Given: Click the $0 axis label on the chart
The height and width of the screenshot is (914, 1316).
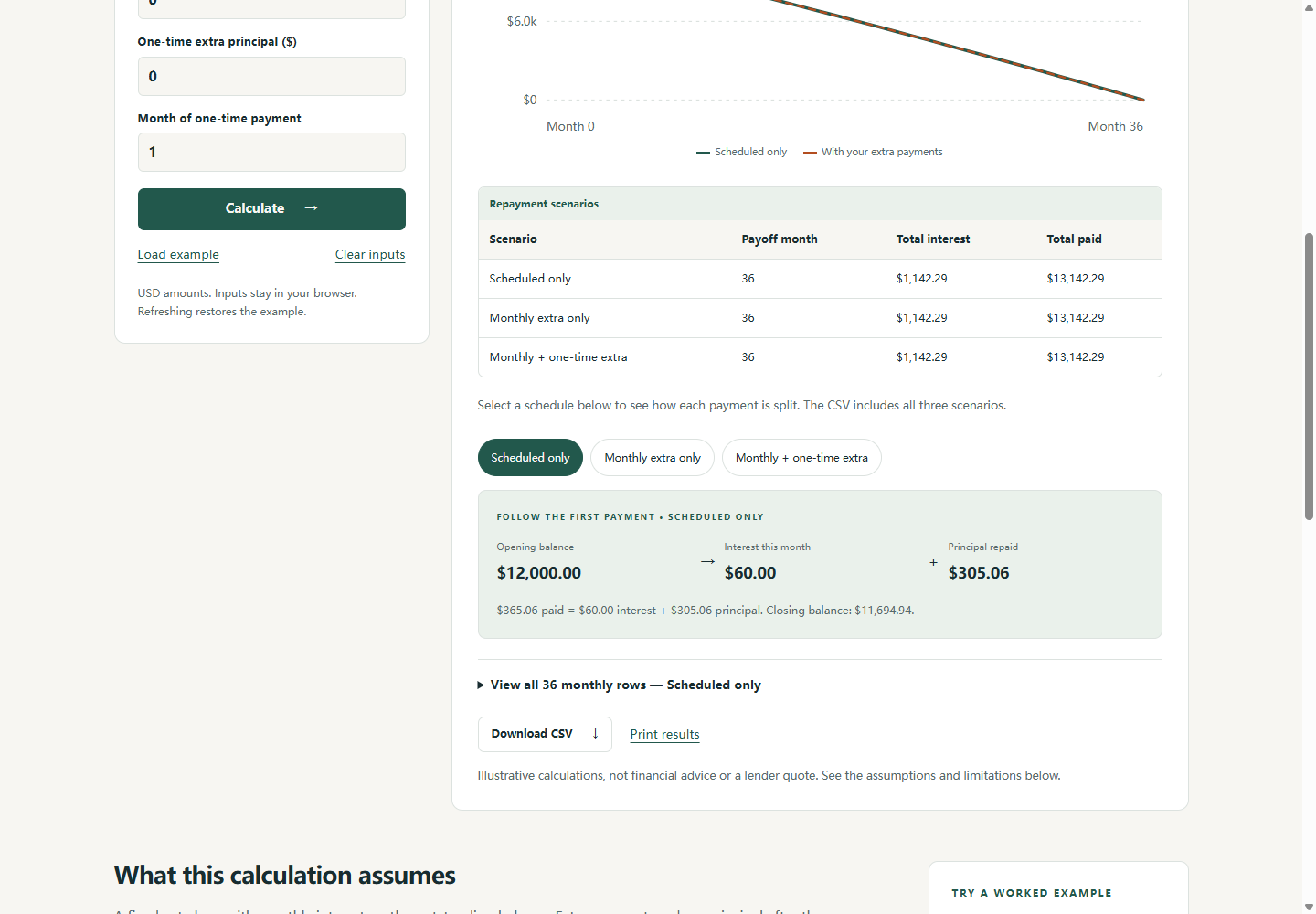Looking at the screenshot, I should tap(530, 100).
